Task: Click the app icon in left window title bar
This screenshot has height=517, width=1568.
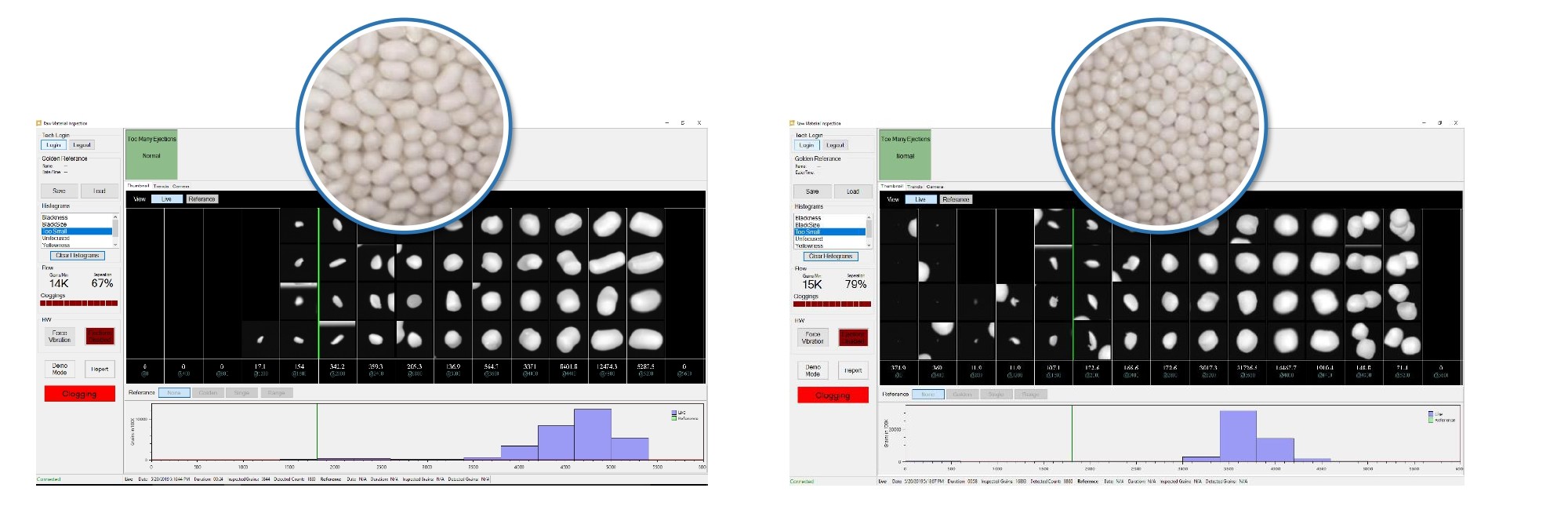Action: (38, 123)
